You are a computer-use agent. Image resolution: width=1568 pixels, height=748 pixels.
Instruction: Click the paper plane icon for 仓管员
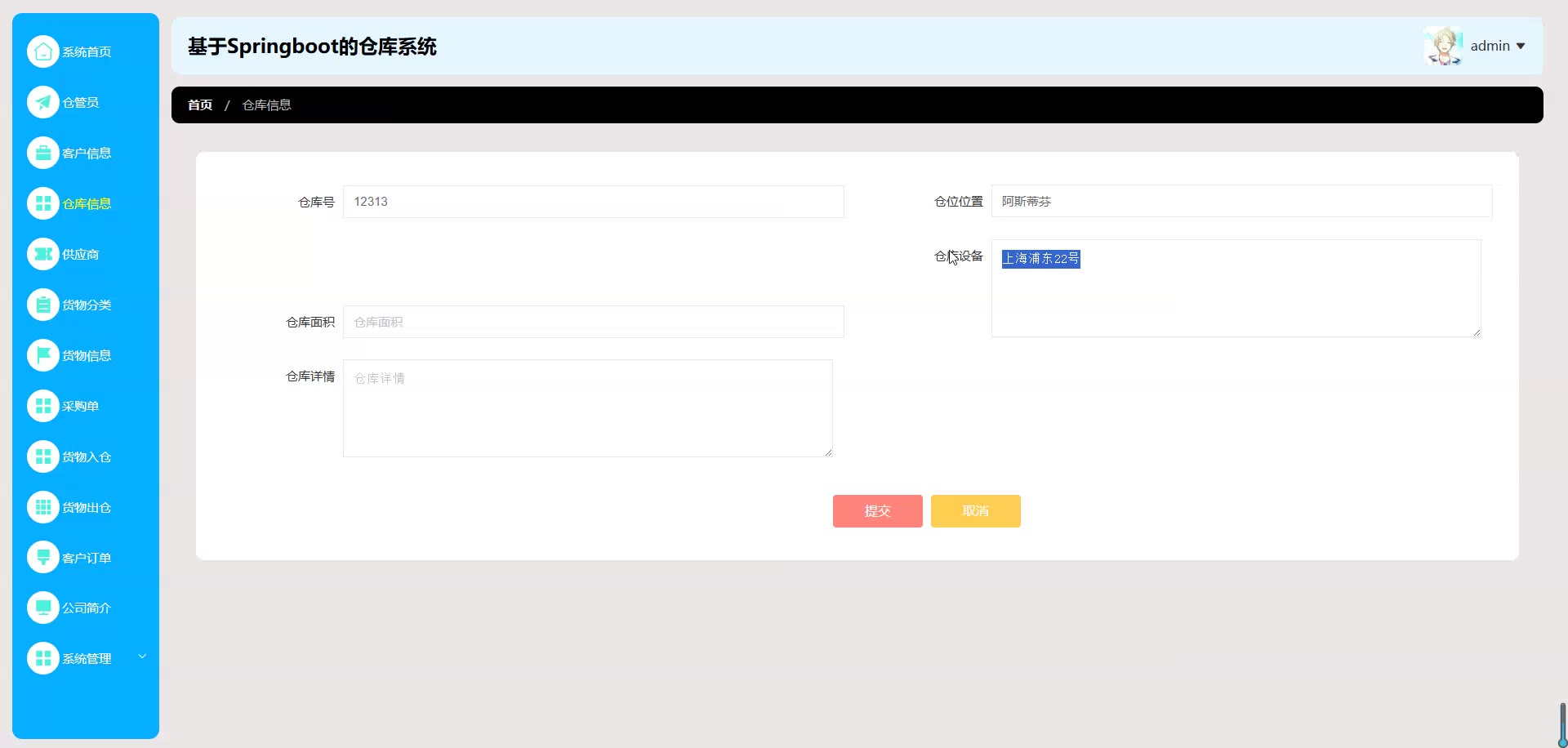pyautogui.click(x=43, y=102)
